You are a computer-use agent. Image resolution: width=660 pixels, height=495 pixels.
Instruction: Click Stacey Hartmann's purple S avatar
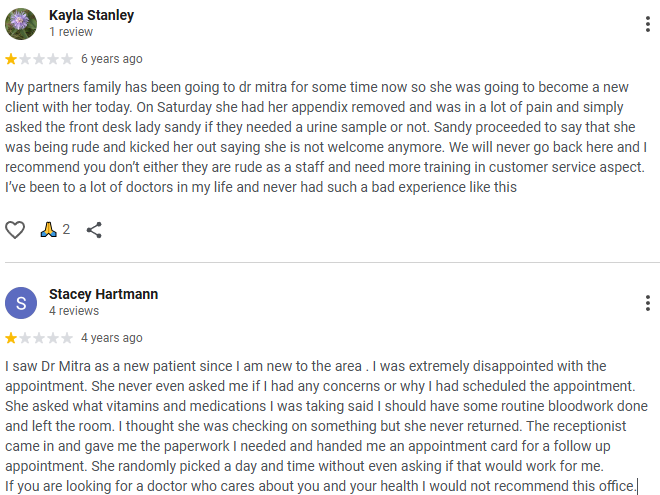(22, 302)
